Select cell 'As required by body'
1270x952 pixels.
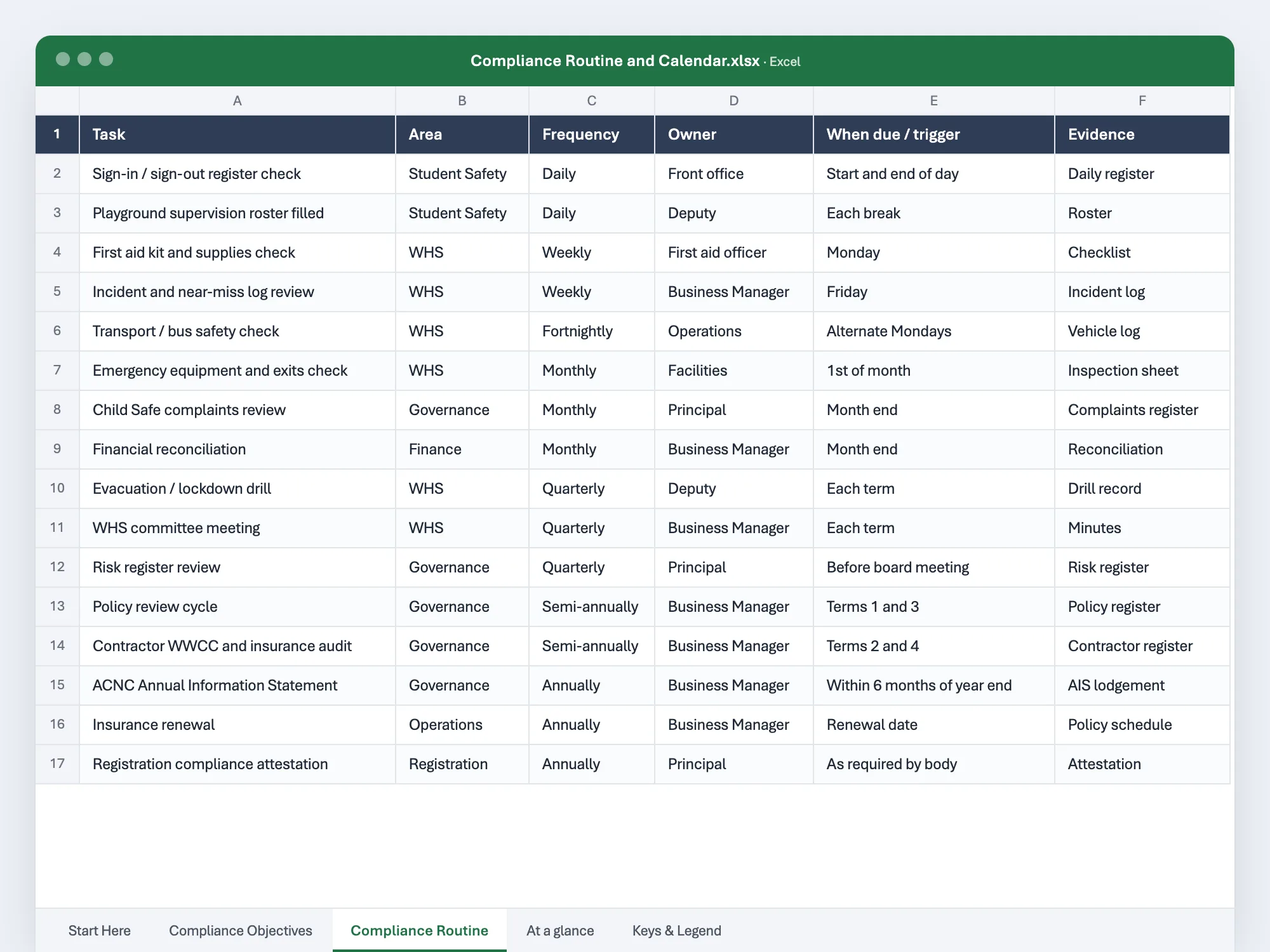click(934, 764)
